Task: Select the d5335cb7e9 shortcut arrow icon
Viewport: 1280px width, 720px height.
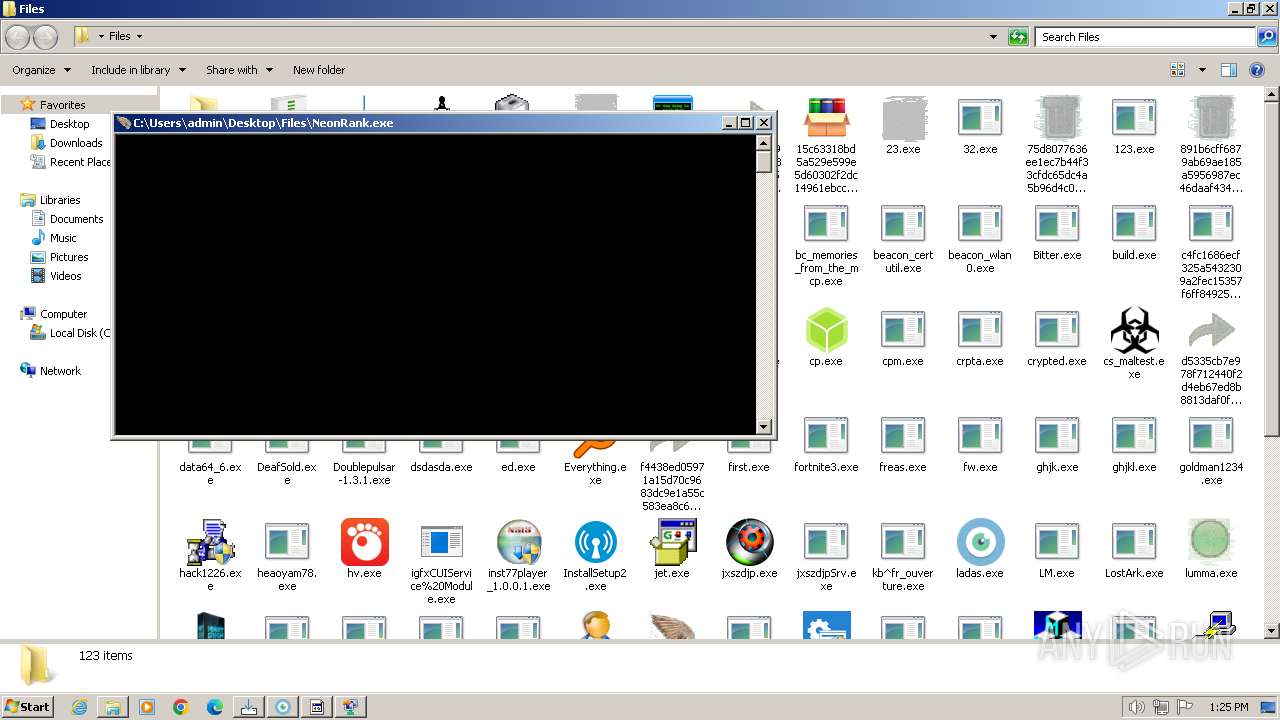Action: pos(1211,330)
